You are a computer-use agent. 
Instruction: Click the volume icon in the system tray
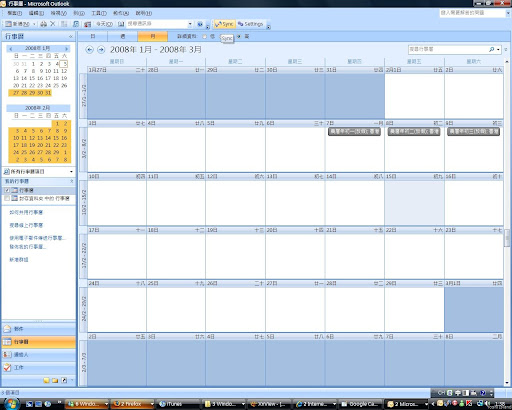coord(488,404)
